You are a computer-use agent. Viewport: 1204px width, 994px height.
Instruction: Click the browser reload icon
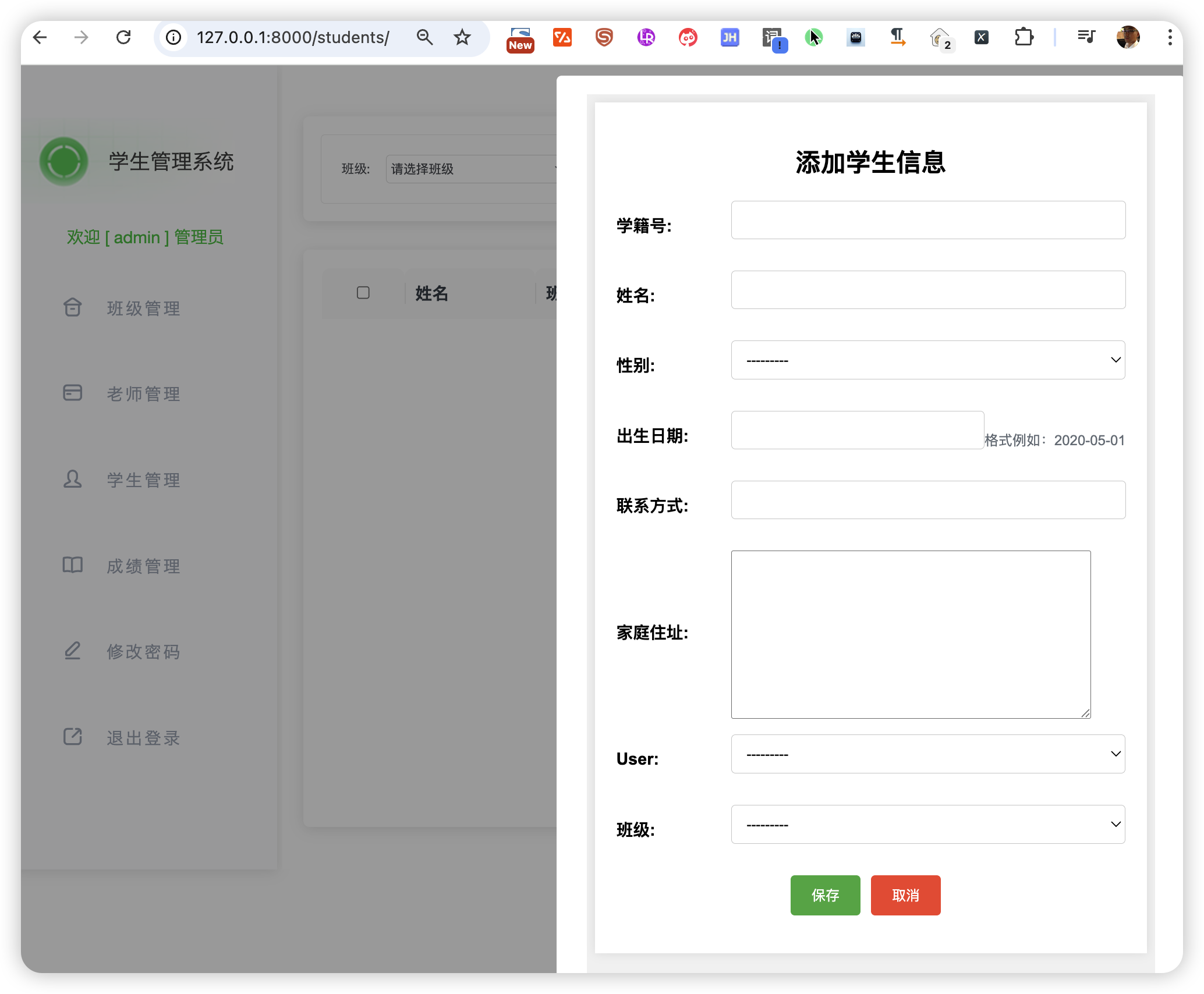click(123, 38)
